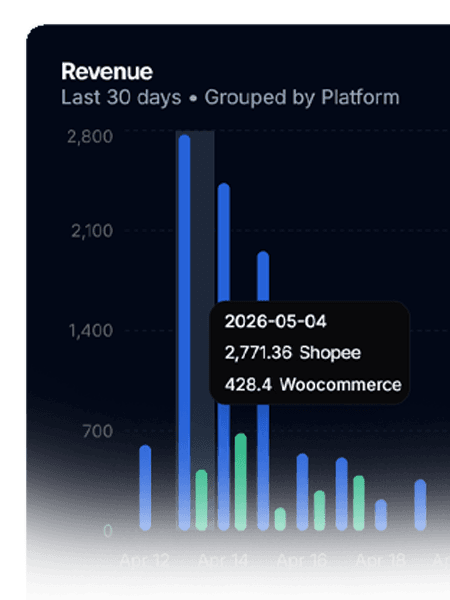Click '2,771.36 Shopee' in the tooltip
The image size is (450, 600).
293,353
